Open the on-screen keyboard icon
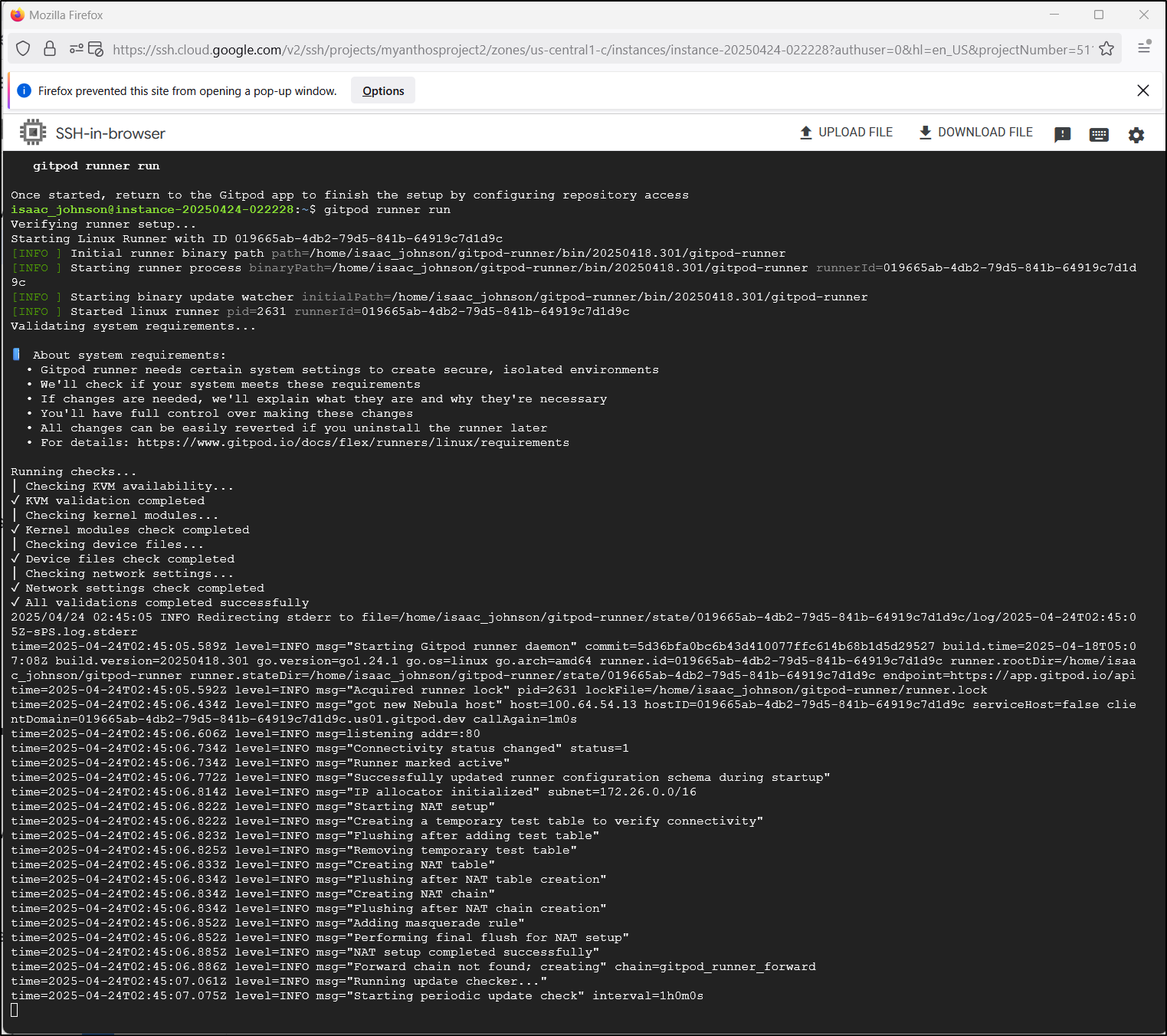The width and height of the screenshot is (1167, 1036). coord(1099,135)
